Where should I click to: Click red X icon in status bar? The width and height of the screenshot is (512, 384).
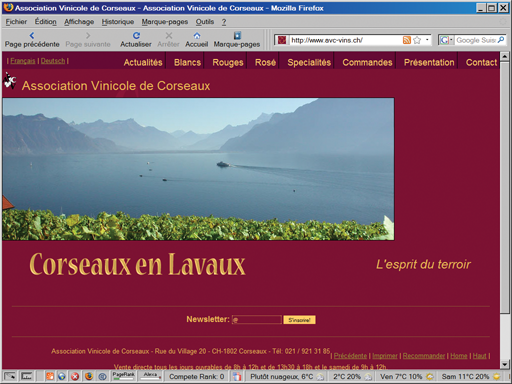pyautogui.click(x=75, y=377)
